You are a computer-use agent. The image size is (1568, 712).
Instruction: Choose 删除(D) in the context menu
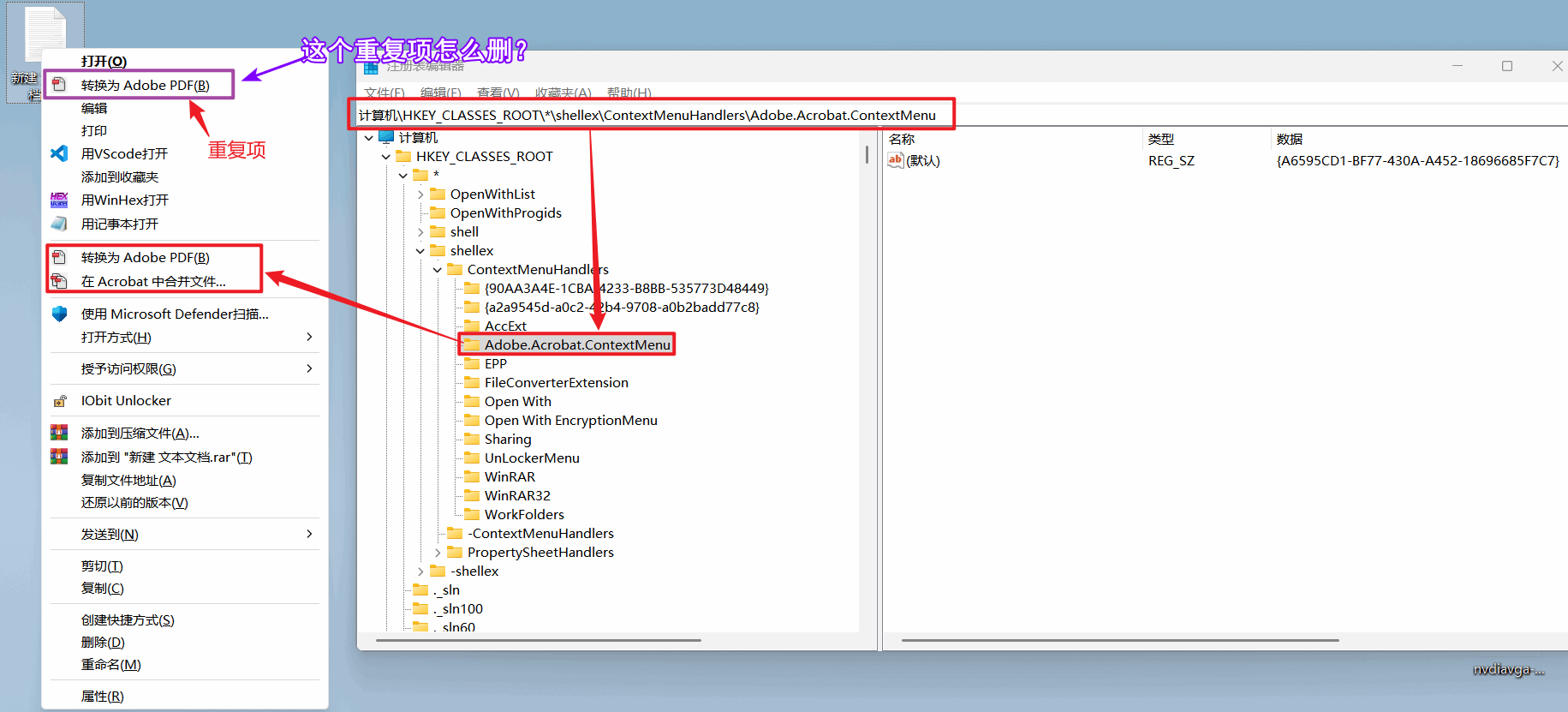(185, 643)
